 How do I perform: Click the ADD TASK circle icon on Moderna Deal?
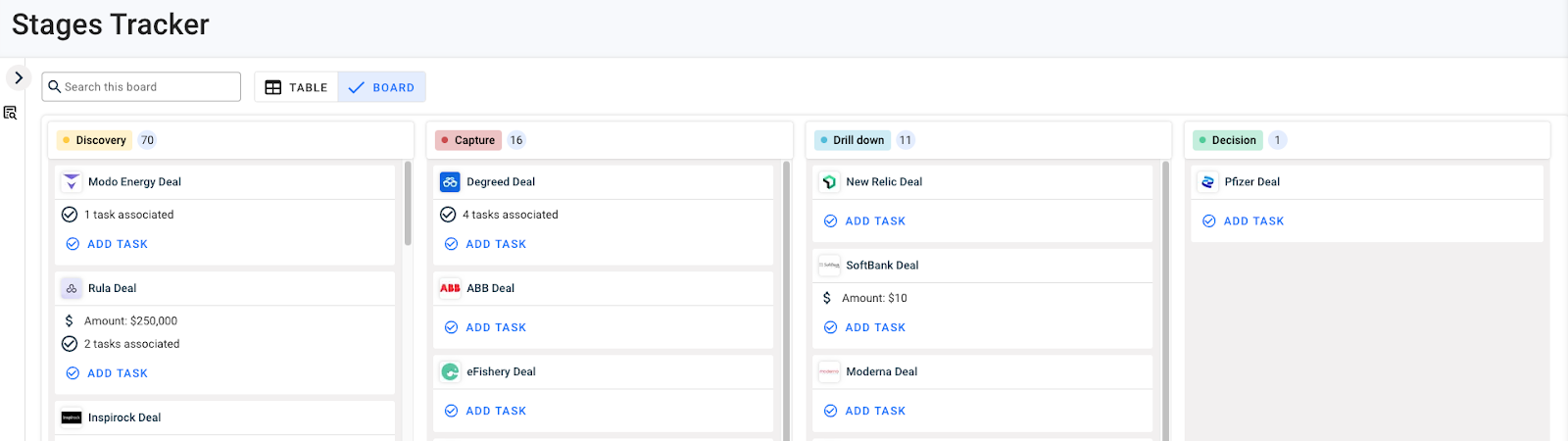tap(830, 411)
